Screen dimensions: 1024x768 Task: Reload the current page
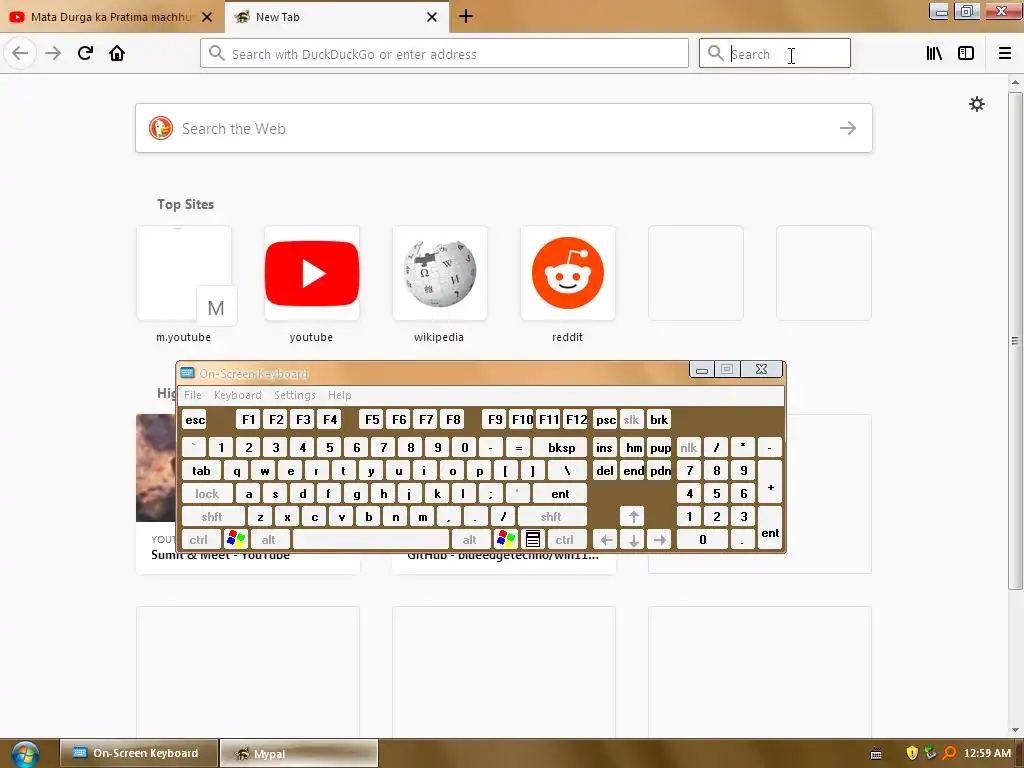[x=86, y=53]
